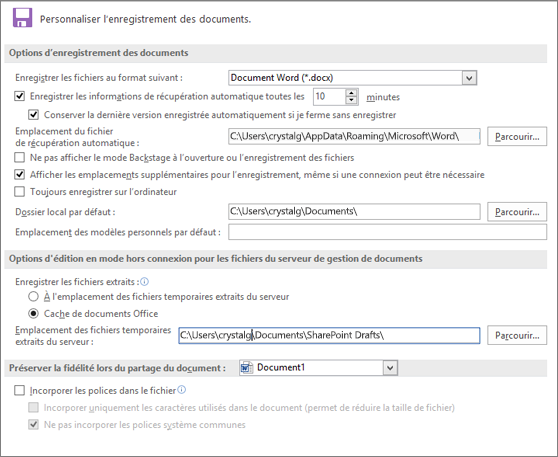Click Préserver la fidélité lors du partage label

coord(117,368)
